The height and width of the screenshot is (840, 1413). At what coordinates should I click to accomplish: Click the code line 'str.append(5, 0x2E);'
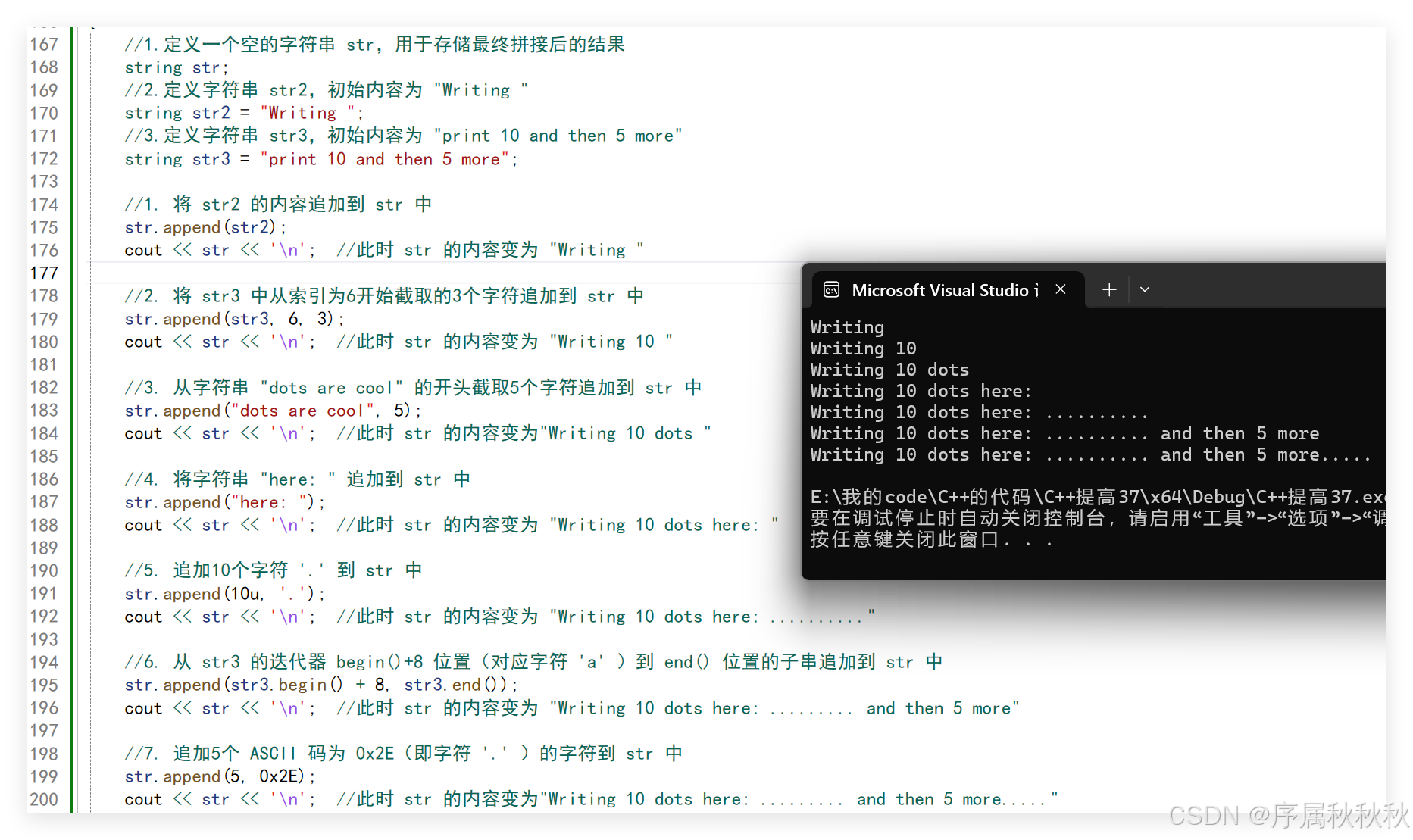pyautogui.click(x=220, y=776)
